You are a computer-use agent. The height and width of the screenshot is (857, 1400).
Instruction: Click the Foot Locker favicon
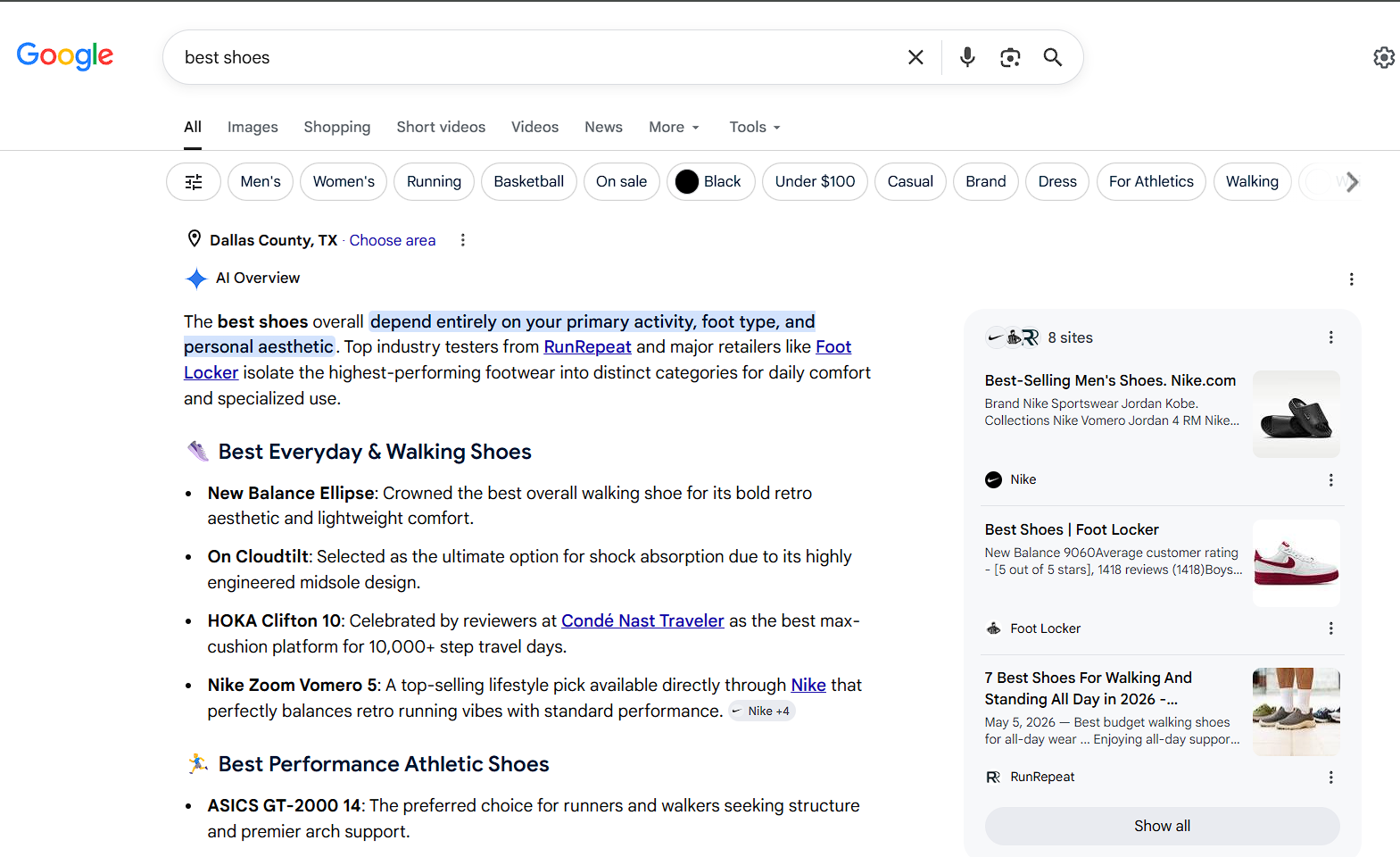pos(993,628)
